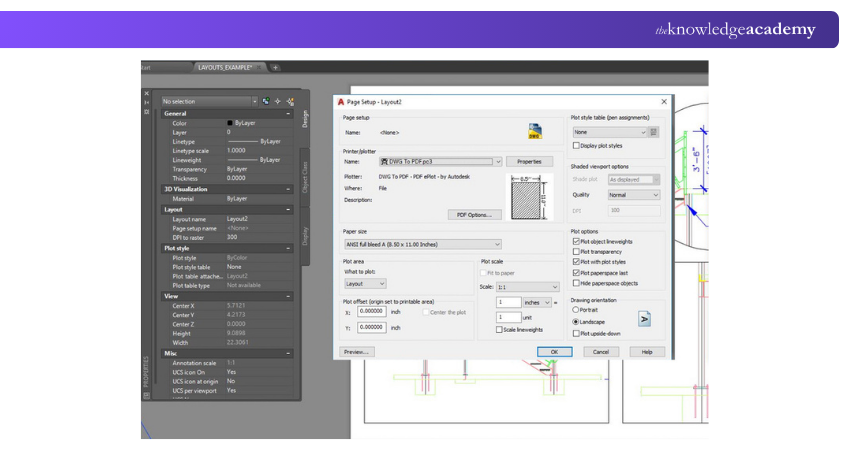Image resolution: width=850 pixels, height=450 pixels.
Task: Click the UCS icon On row
Action: 227,372
